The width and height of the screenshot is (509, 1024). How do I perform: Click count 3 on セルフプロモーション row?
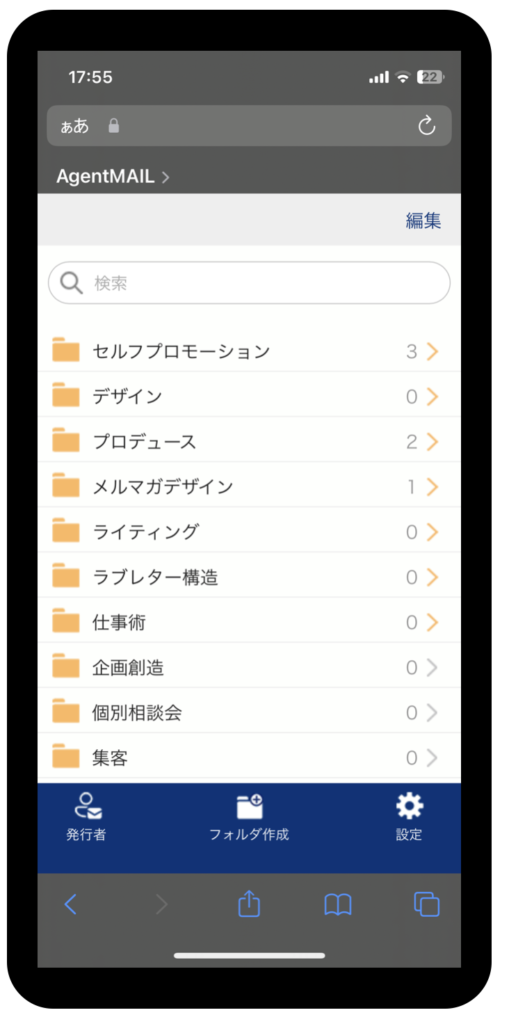click(x=411, y=351)
